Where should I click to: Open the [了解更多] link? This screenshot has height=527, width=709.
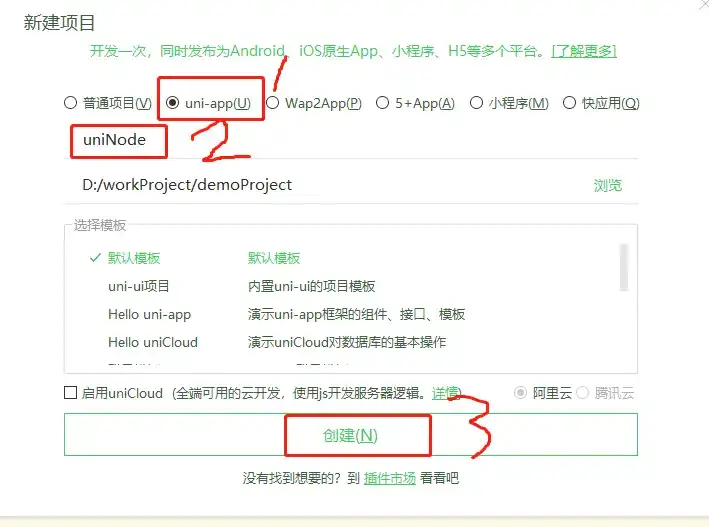click(584, 51)
